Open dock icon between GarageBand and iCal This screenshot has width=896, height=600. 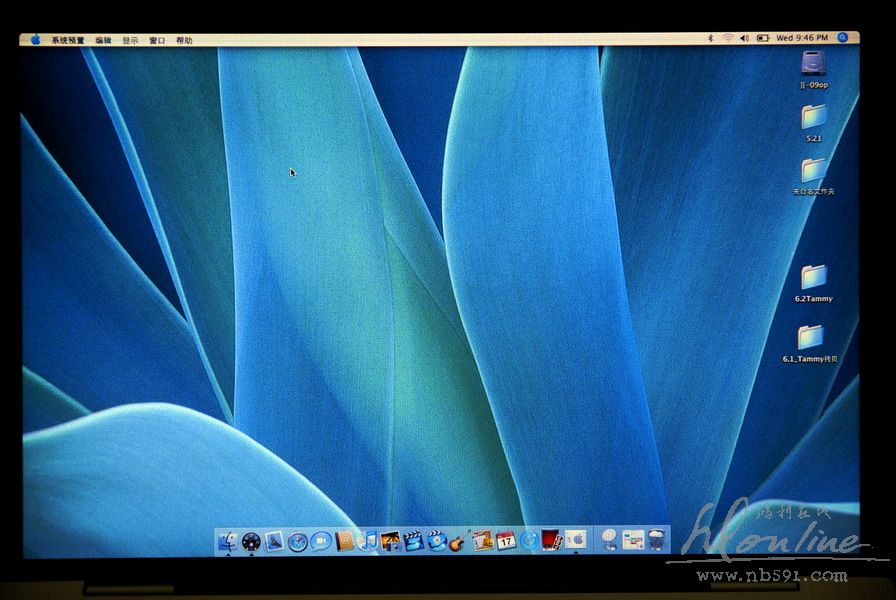pos(483,541)
